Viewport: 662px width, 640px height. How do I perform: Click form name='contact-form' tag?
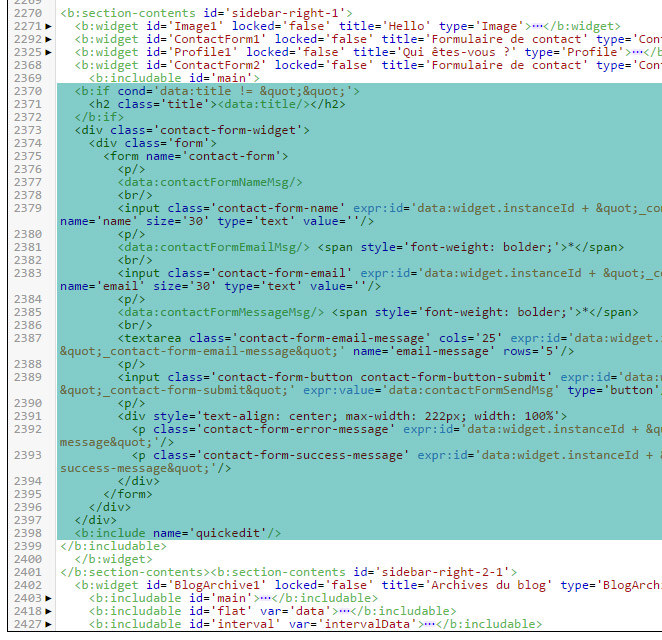(x=196, y=157)
